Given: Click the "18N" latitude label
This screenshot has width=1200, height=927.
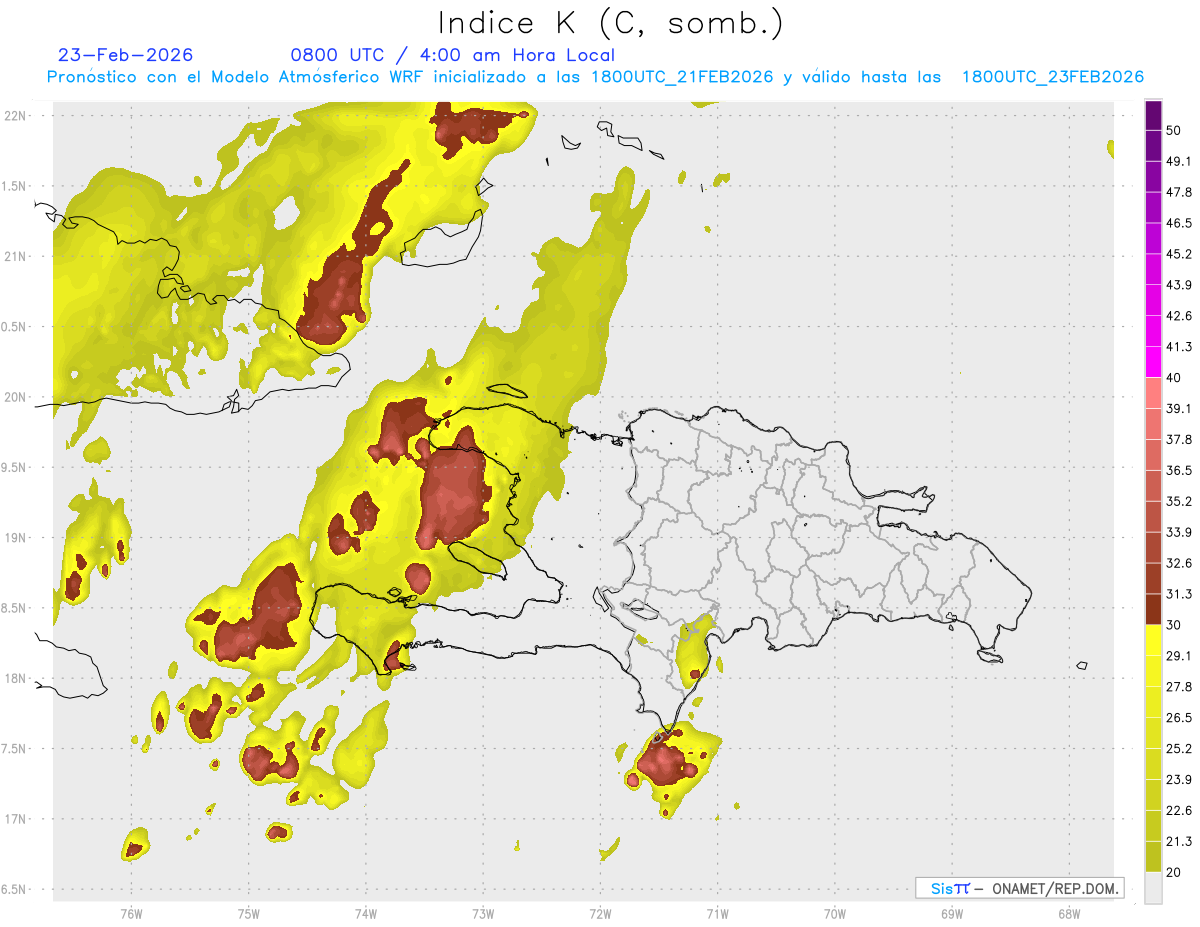Looking at the screenshot, I should [17, 678].
